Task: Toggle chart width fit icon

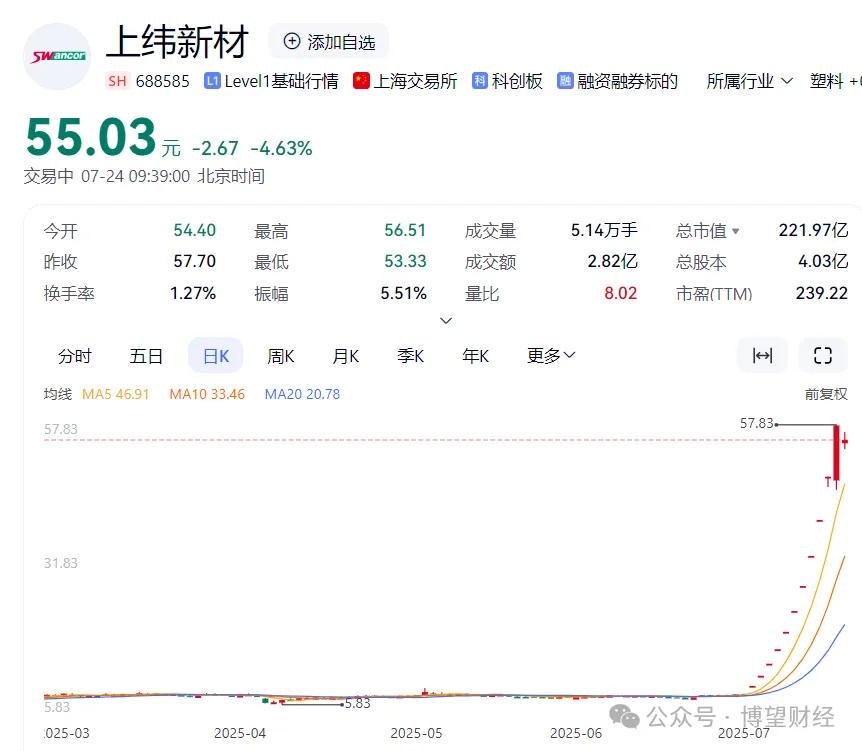Action: tap(762, 356)
